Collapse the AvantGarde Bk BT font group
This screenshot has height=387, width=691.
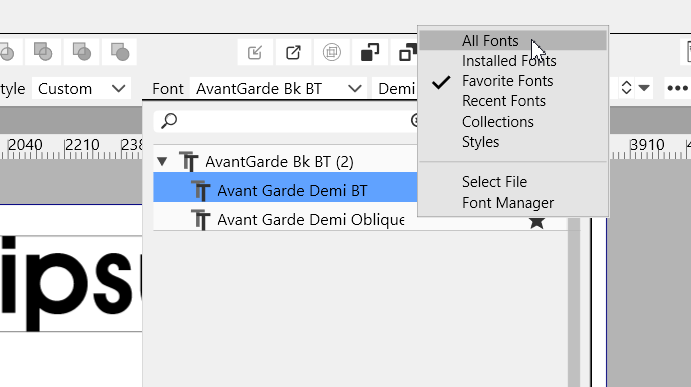[x=162, y=161]
